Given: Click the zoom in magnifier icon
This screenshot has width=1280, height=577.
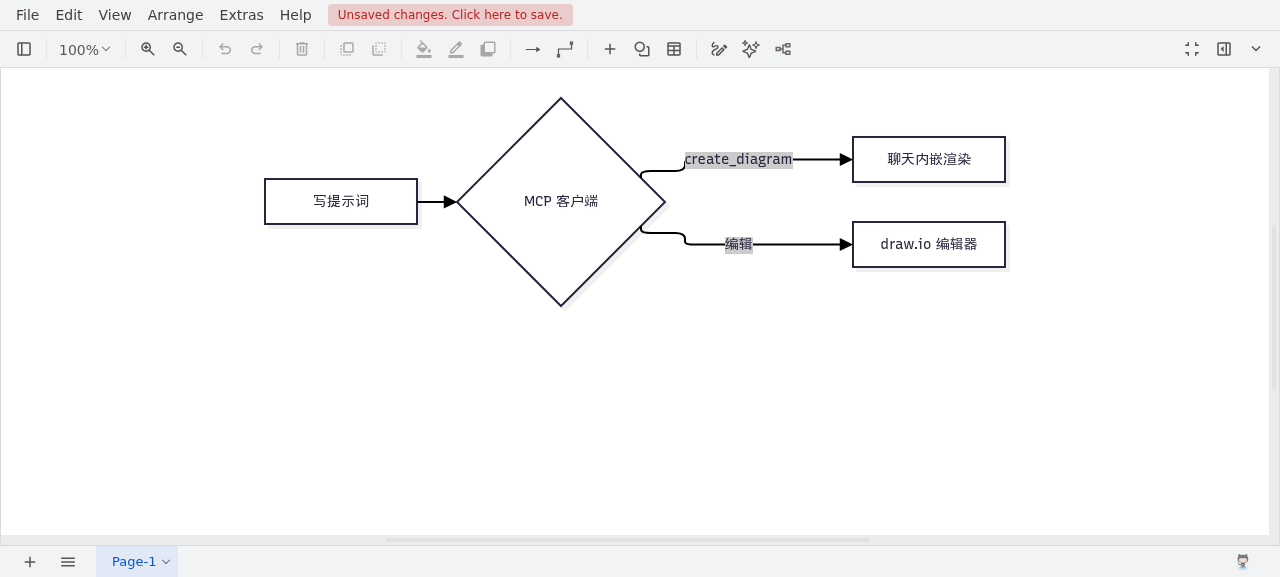Looking at the screenshot, I should click(148, 49).
